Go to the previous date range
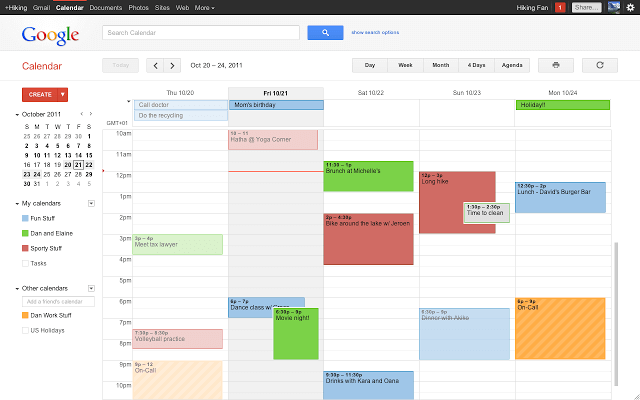 [x=155, y=66]
